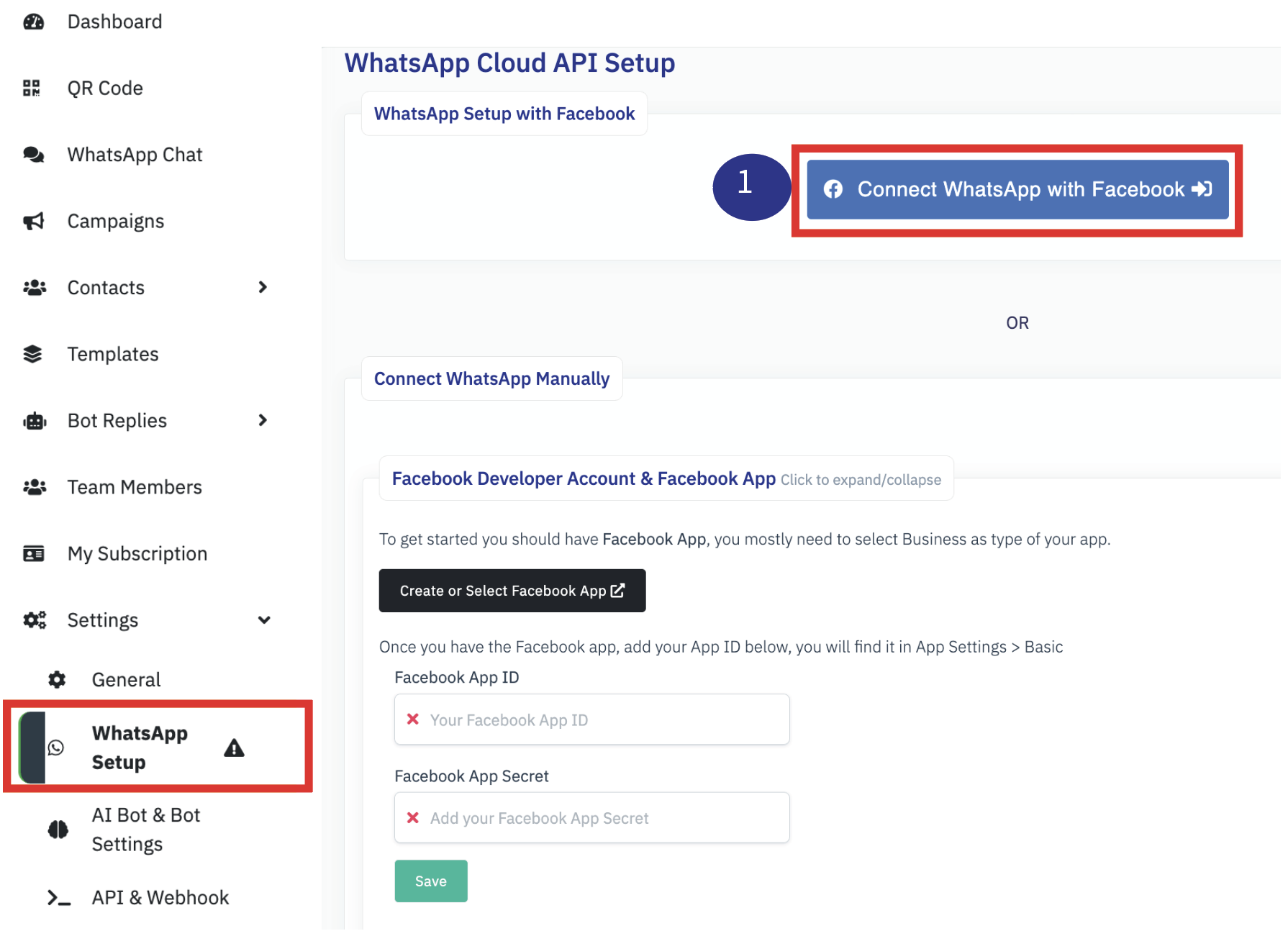Select AI Bot & Bot Settings
1288x931 pixels.
pyautogui.click(x=146, y=830)
